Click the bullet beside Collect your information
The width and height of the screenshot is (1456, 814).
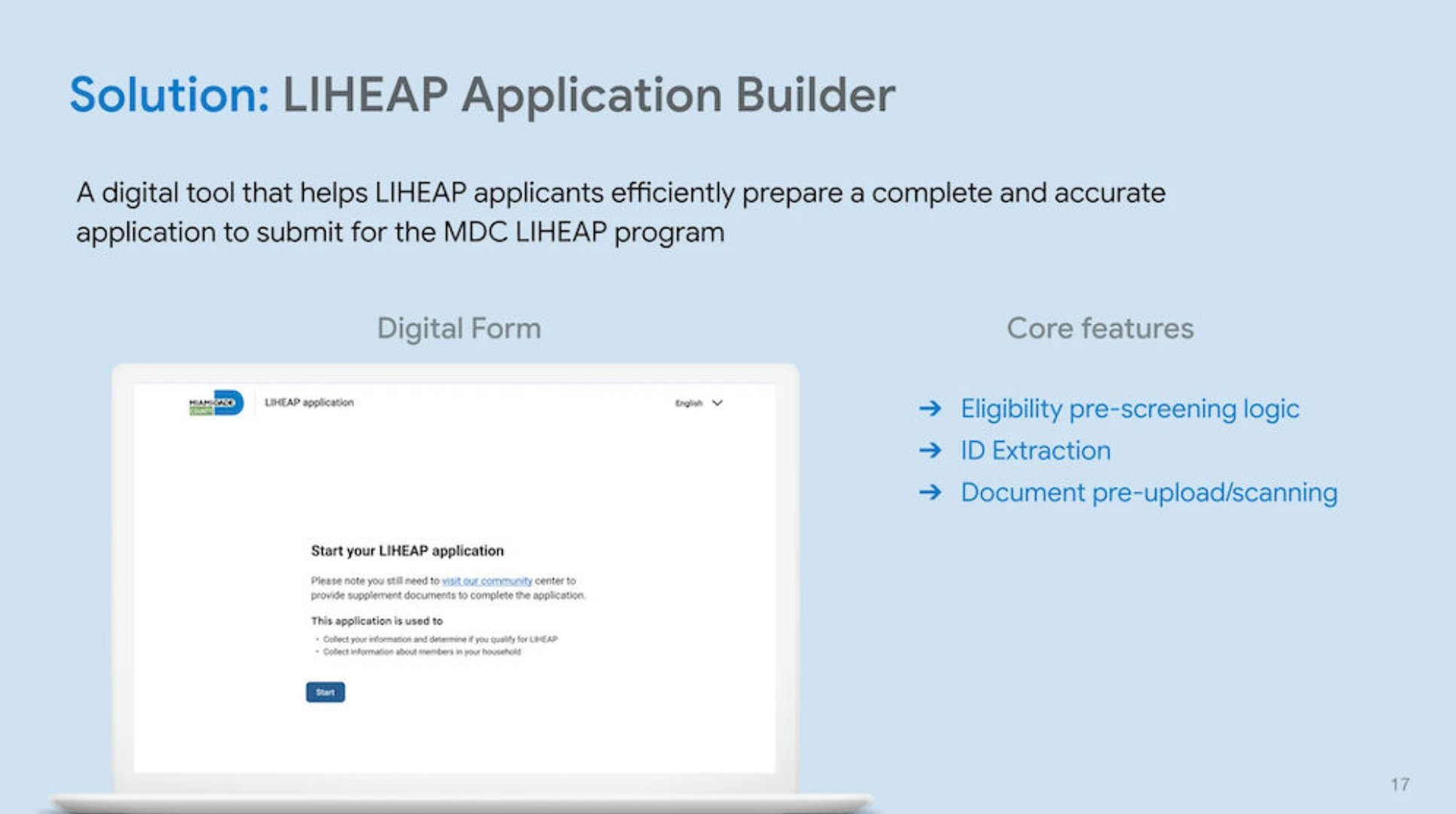tap(317, 638)
